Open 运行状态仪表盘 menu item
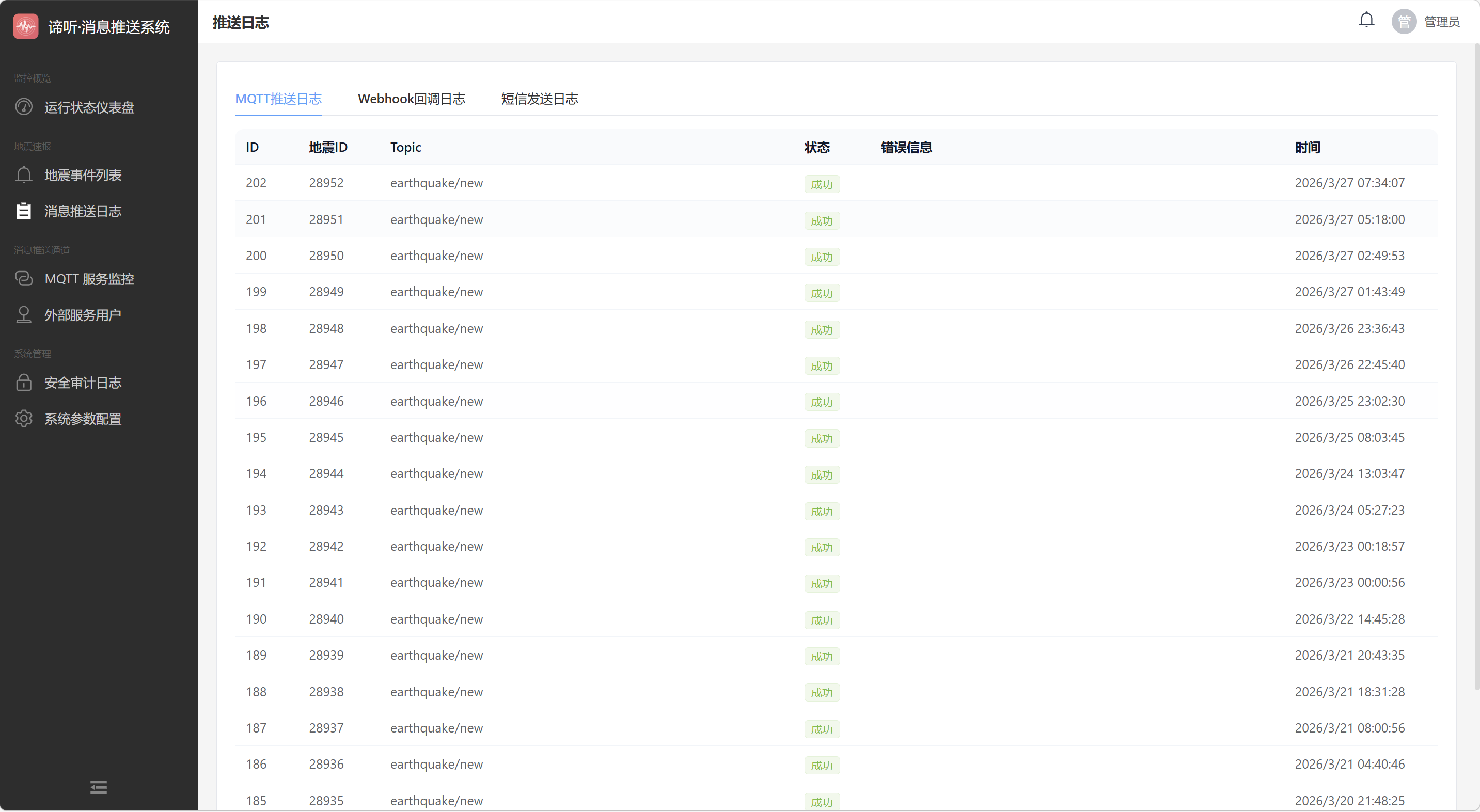1480x812 pixels. pyautogui.click(x=90, y=107)
